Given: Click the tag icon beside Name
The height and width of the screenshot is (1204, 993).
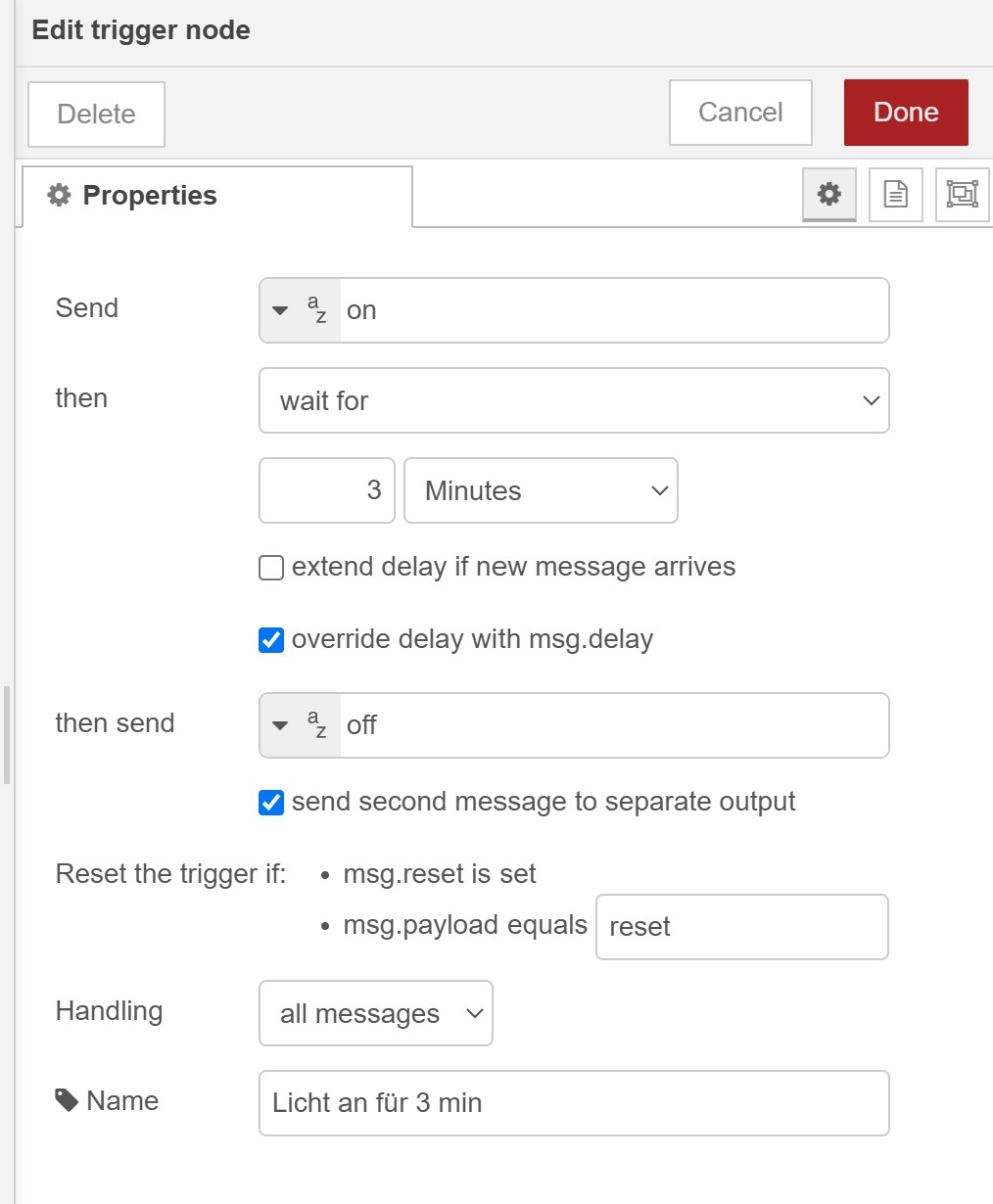Looking at the screenshot, I should tap(67, 1101).
